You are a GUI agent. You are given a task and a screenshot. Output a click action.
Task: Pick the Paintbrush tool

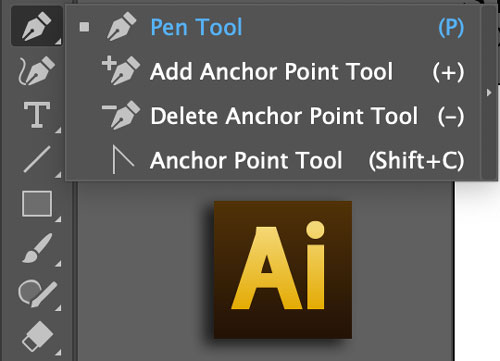click(37, 248)
